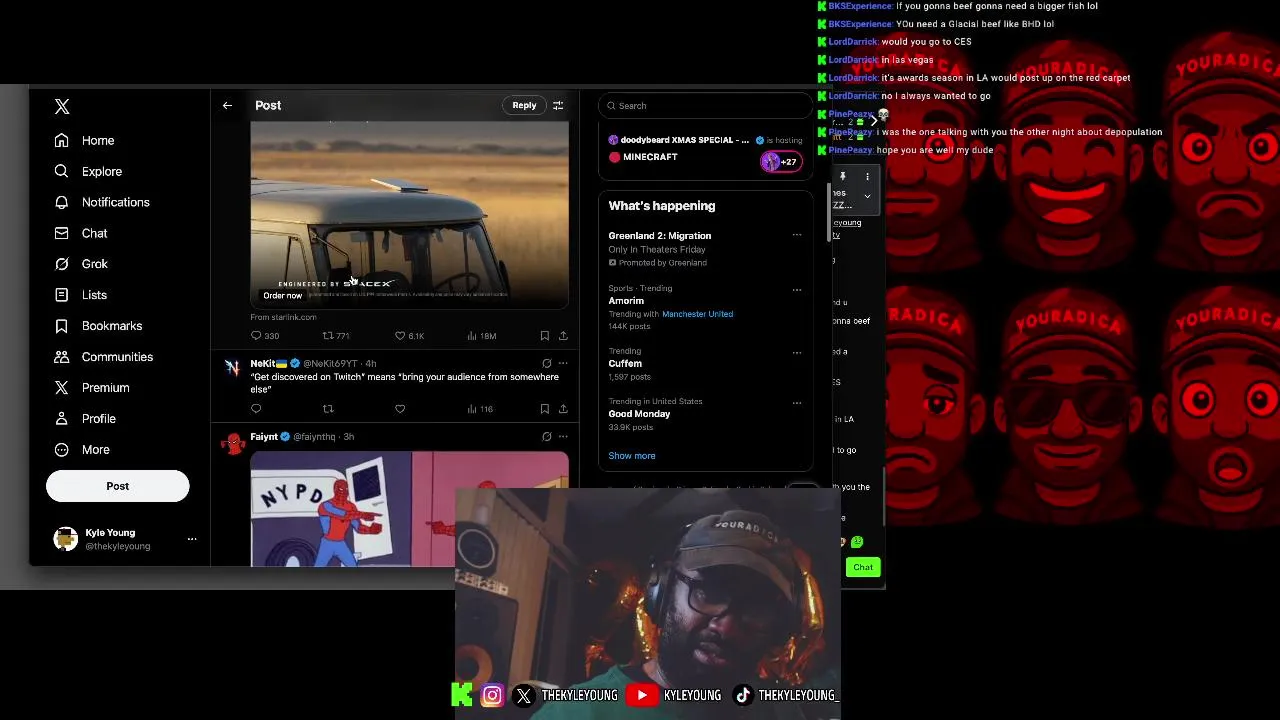Open the vertical dots menu in chat panel

(x=867, y=177)
